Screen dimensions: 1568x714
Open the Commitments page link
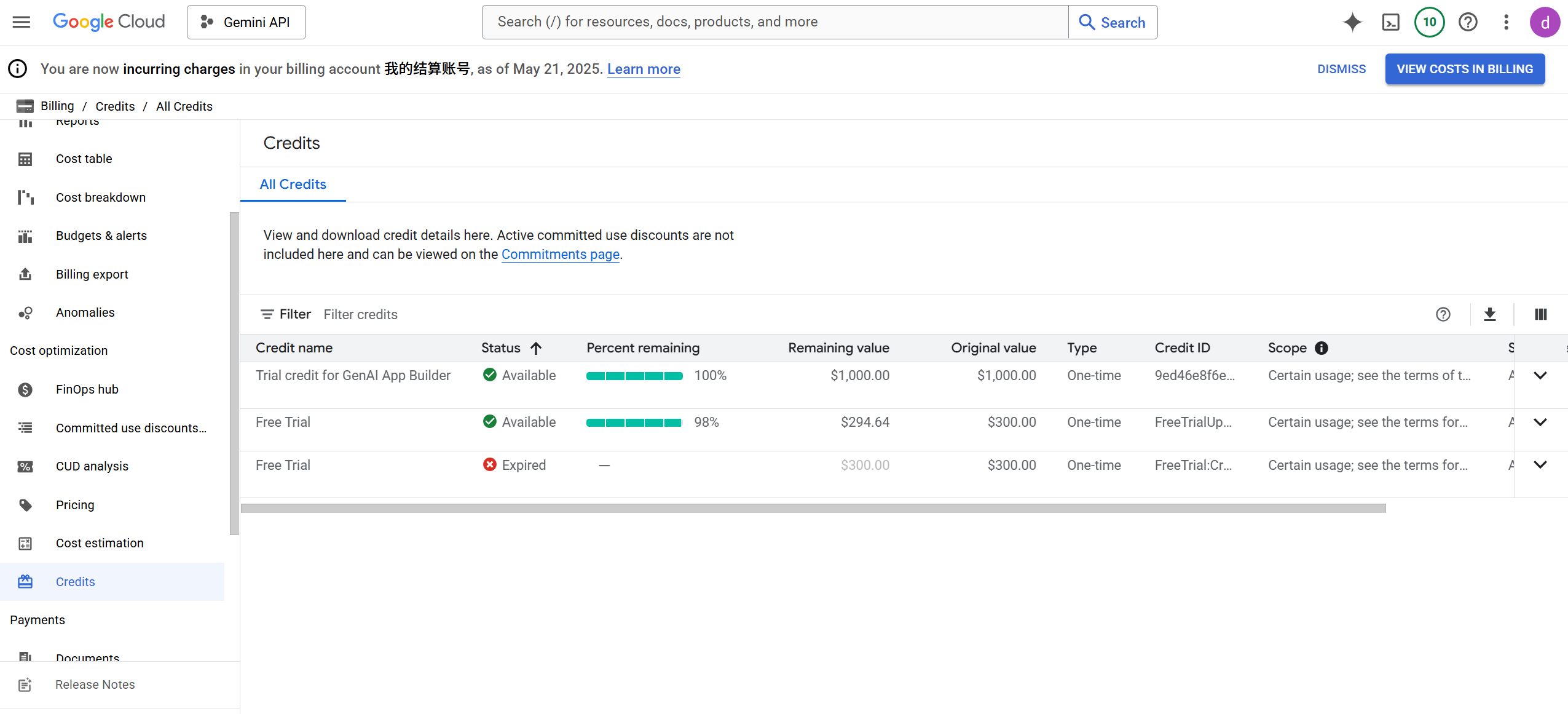click(x=559, y=254)
